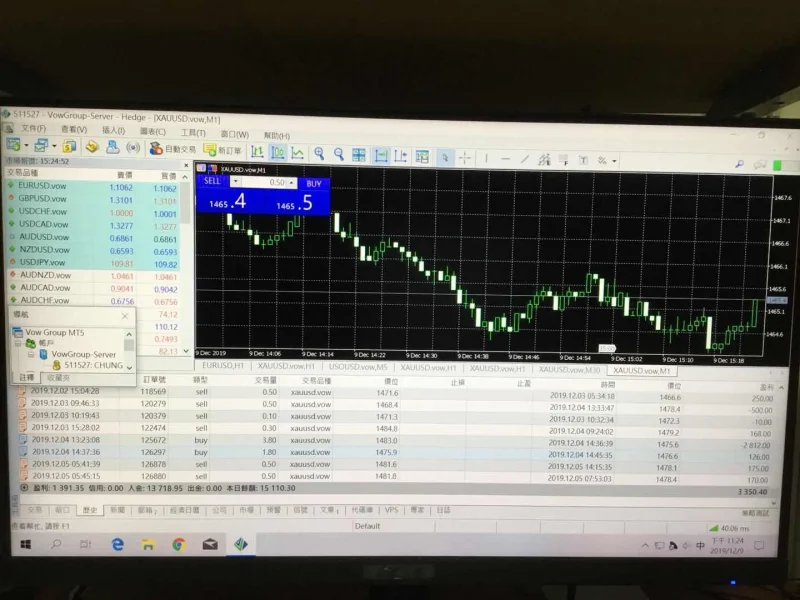The height and width of the screenshot is (600, 800).
Task: Switch chart to line chart mode
Action: [x=297, y=153]
